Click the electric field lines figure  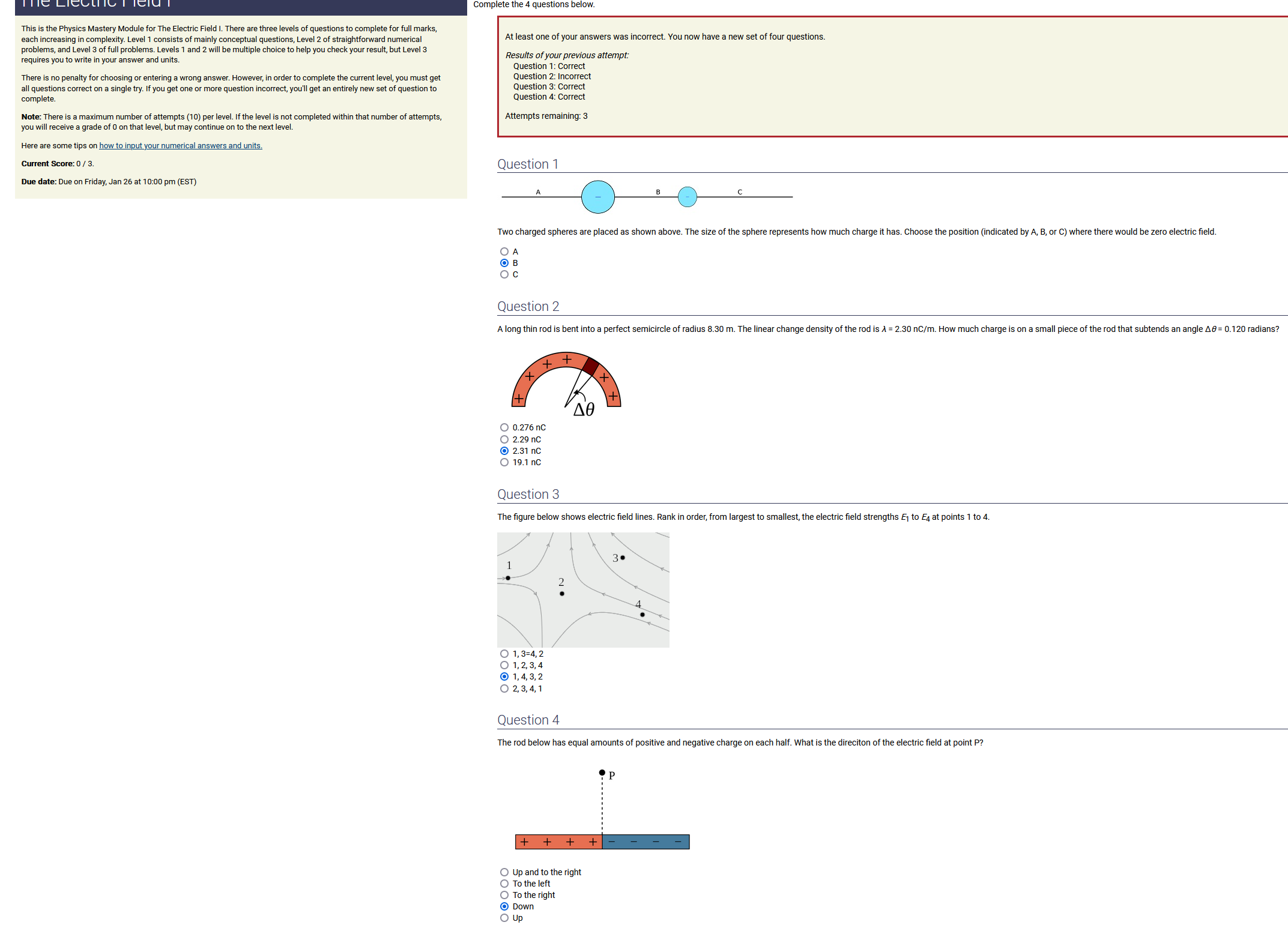(583, 589)
